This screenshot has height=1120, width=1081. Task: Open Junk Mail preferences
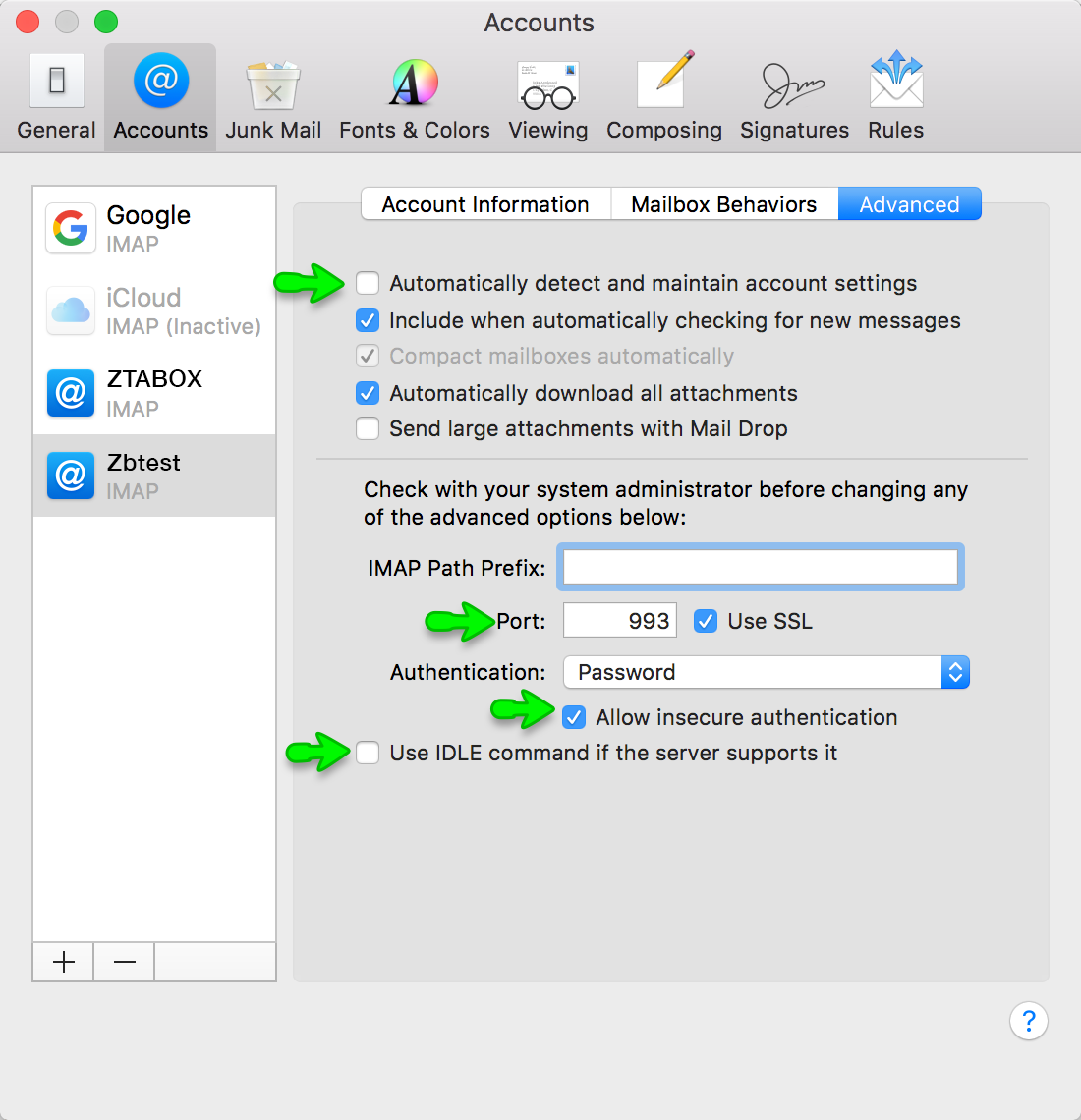(x=273, y=96)
